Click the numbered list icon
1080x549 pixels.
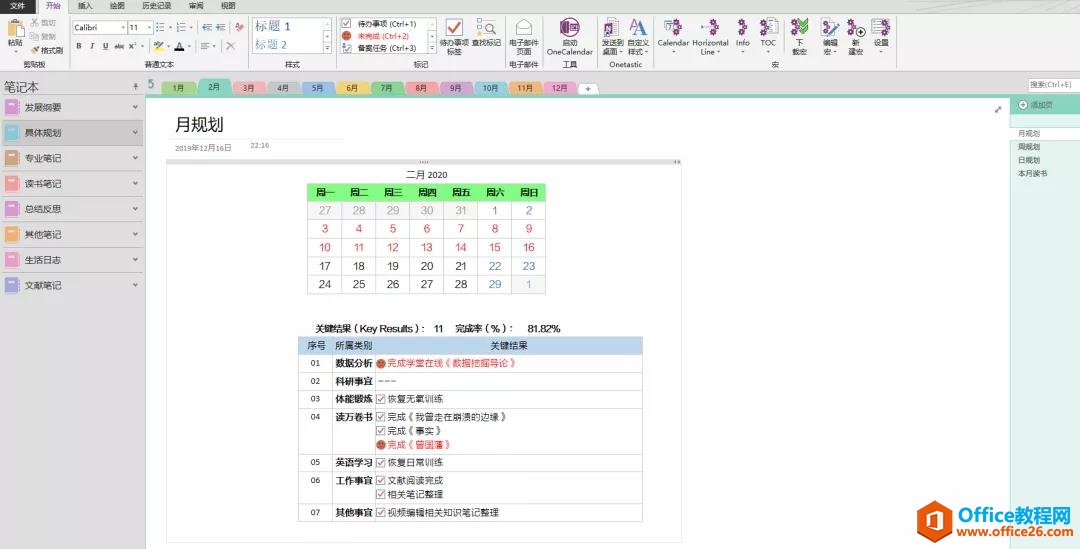[x=180, y=28]
